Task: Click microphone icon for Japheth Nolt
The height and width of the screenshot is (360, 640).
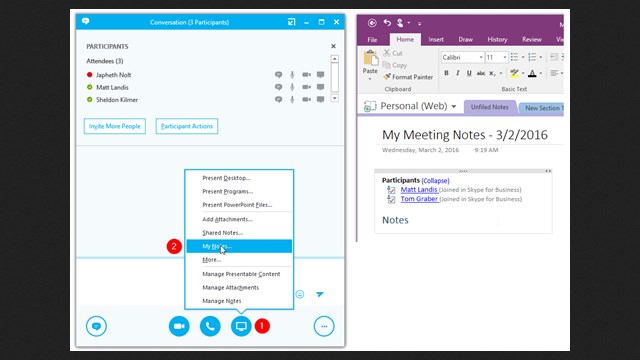Action: 292,75
